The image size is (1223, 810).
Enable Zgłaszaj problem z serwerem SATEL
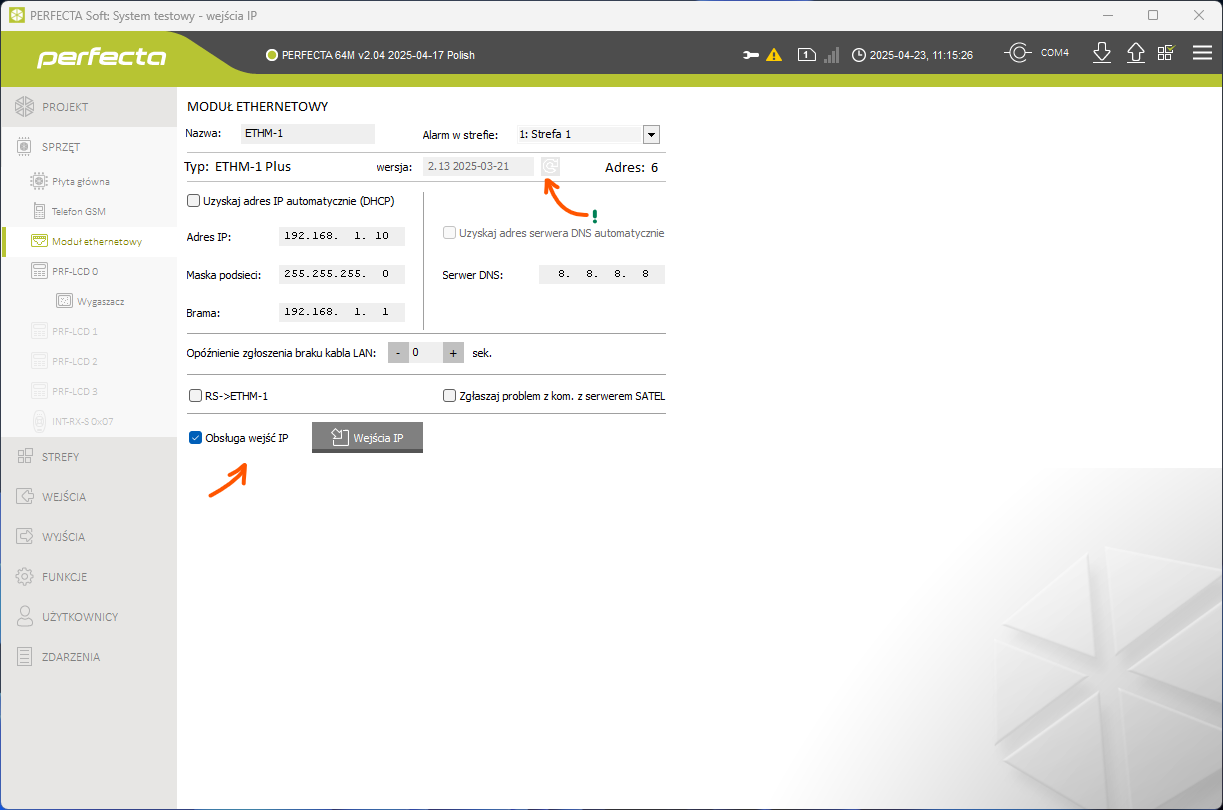[449, 396]
